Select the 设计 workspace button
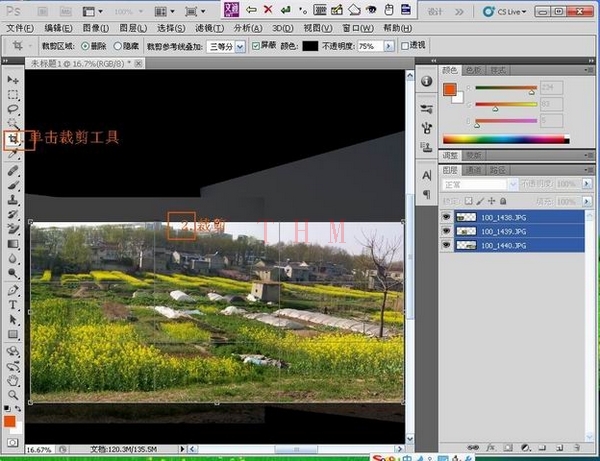600x461 pixels. 435,12
